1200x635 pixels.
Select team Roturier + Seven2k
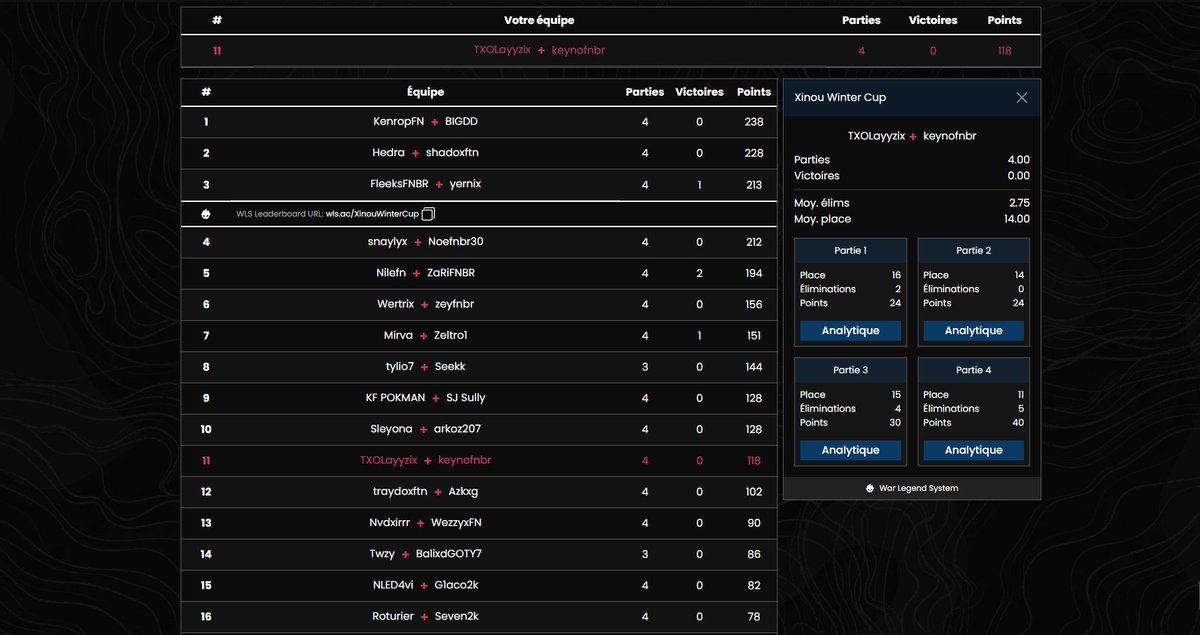(x=479, y=616)
